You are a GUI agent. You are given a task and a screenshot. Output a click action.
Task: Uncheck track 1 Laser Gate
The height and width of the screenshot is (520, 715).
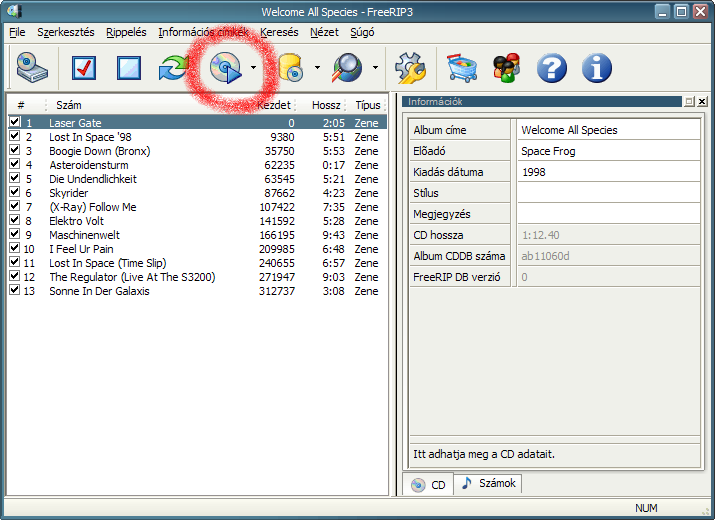[x=15, y=122]
